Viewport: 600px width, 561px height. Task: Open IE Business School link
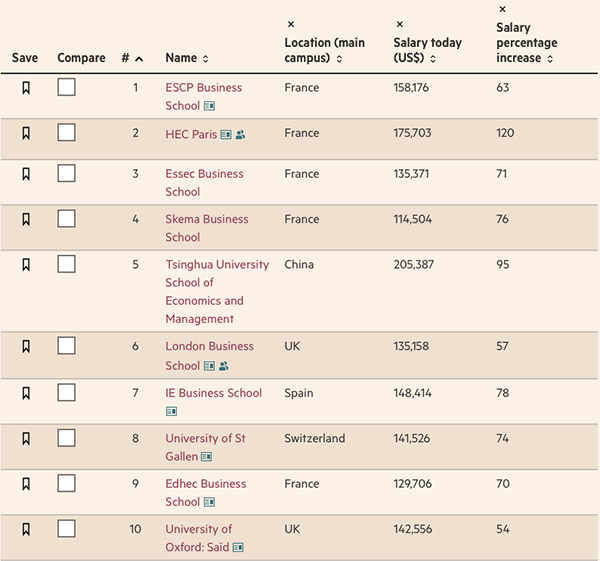(x=214, y=393)
